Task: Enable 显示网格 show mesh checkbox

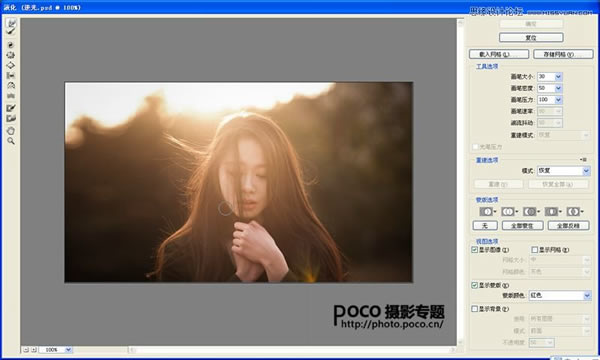Action: (535, 249)
